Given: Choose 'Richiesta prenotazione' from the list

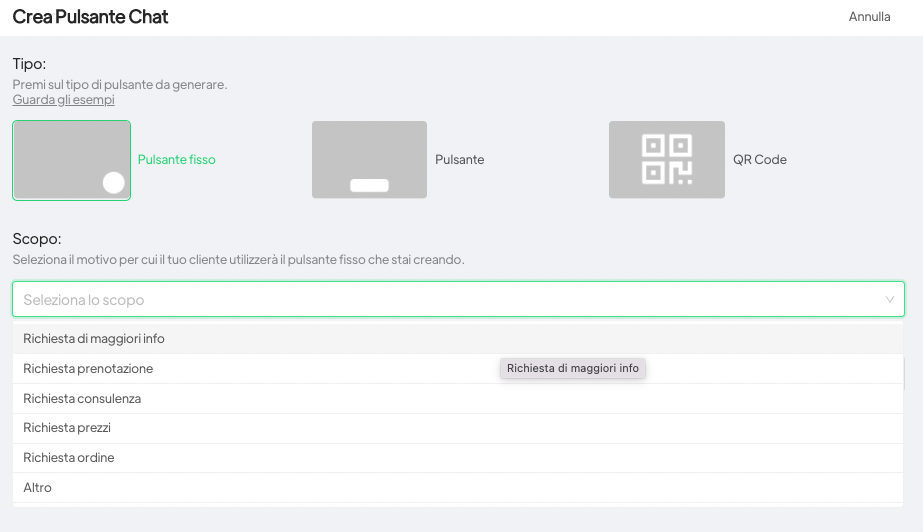Looking at the screenshot, I should pos(88,369).
